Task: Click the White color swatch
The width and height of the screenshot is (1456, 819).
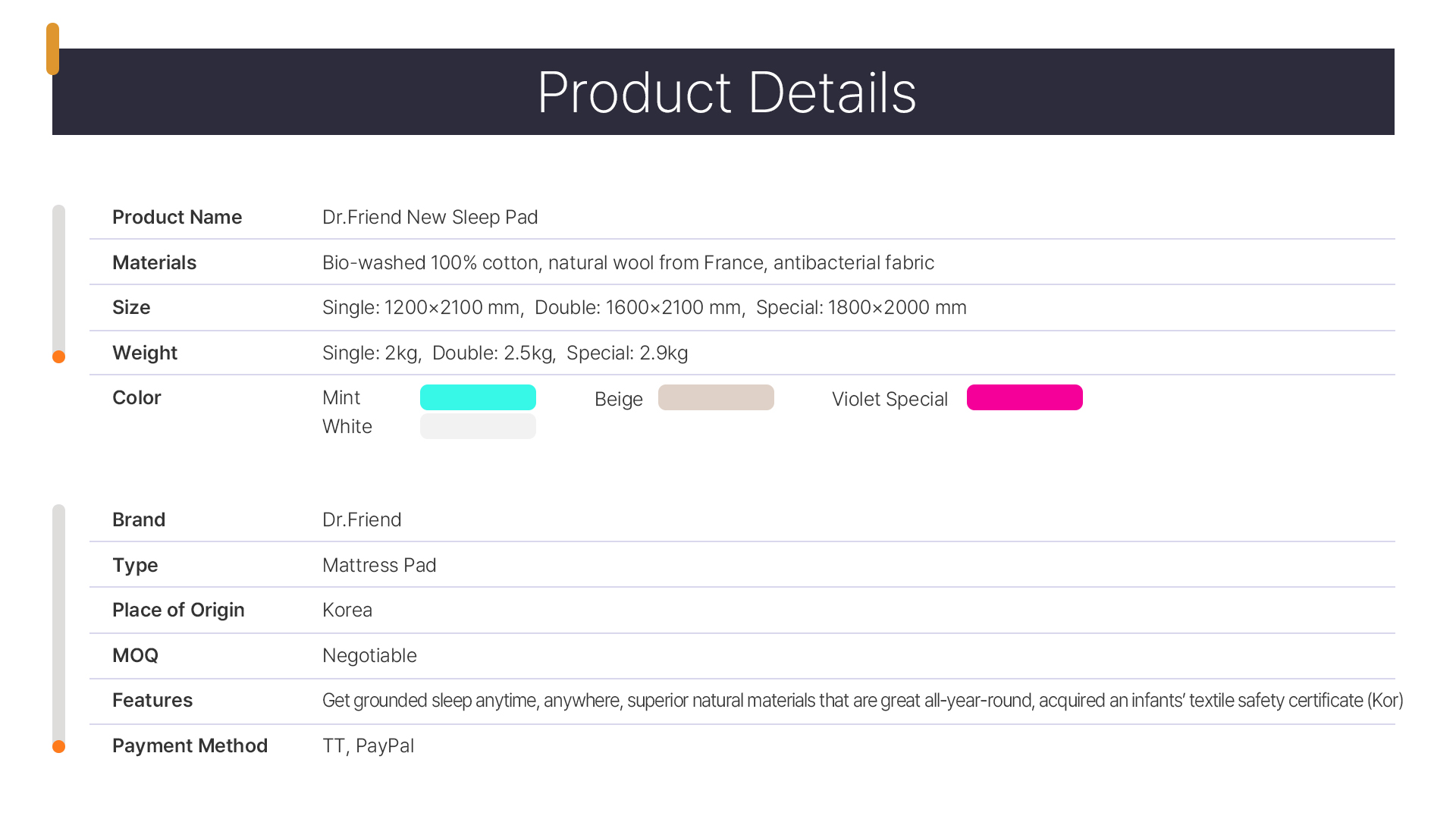Action: tap(478, 426)
